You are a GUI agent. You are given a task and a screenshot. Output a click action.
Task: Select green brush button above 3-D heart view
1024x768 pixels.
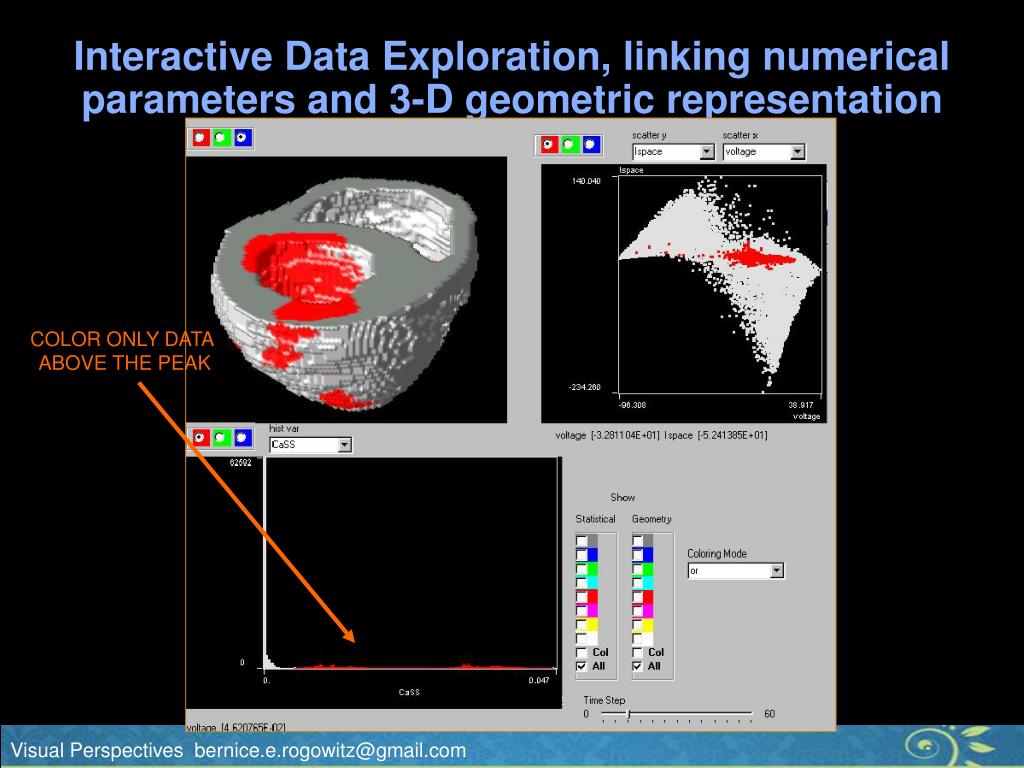(x=221, y=138)
